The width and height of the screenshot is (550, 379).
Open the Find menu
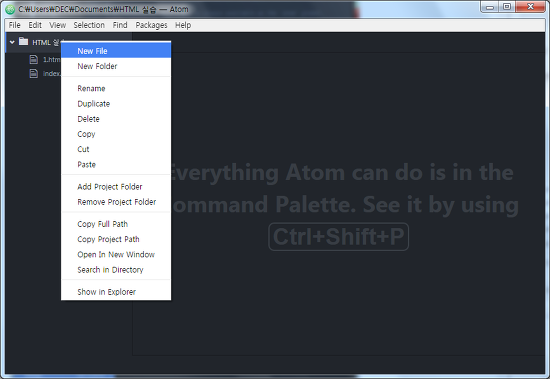pos(120,25)
